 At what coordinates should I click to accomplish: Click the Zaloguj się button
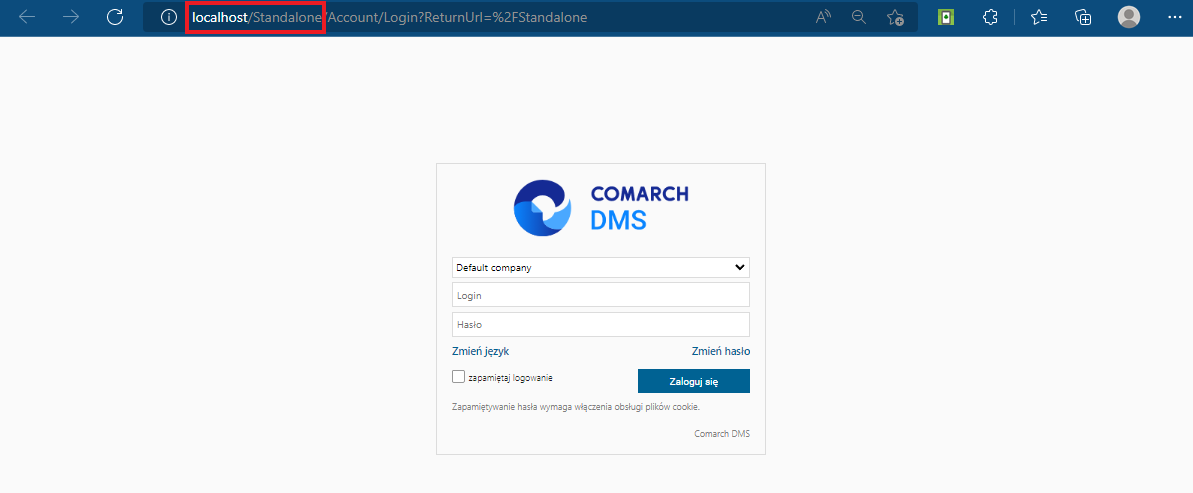pyautogui.click(x=694, y=381)
